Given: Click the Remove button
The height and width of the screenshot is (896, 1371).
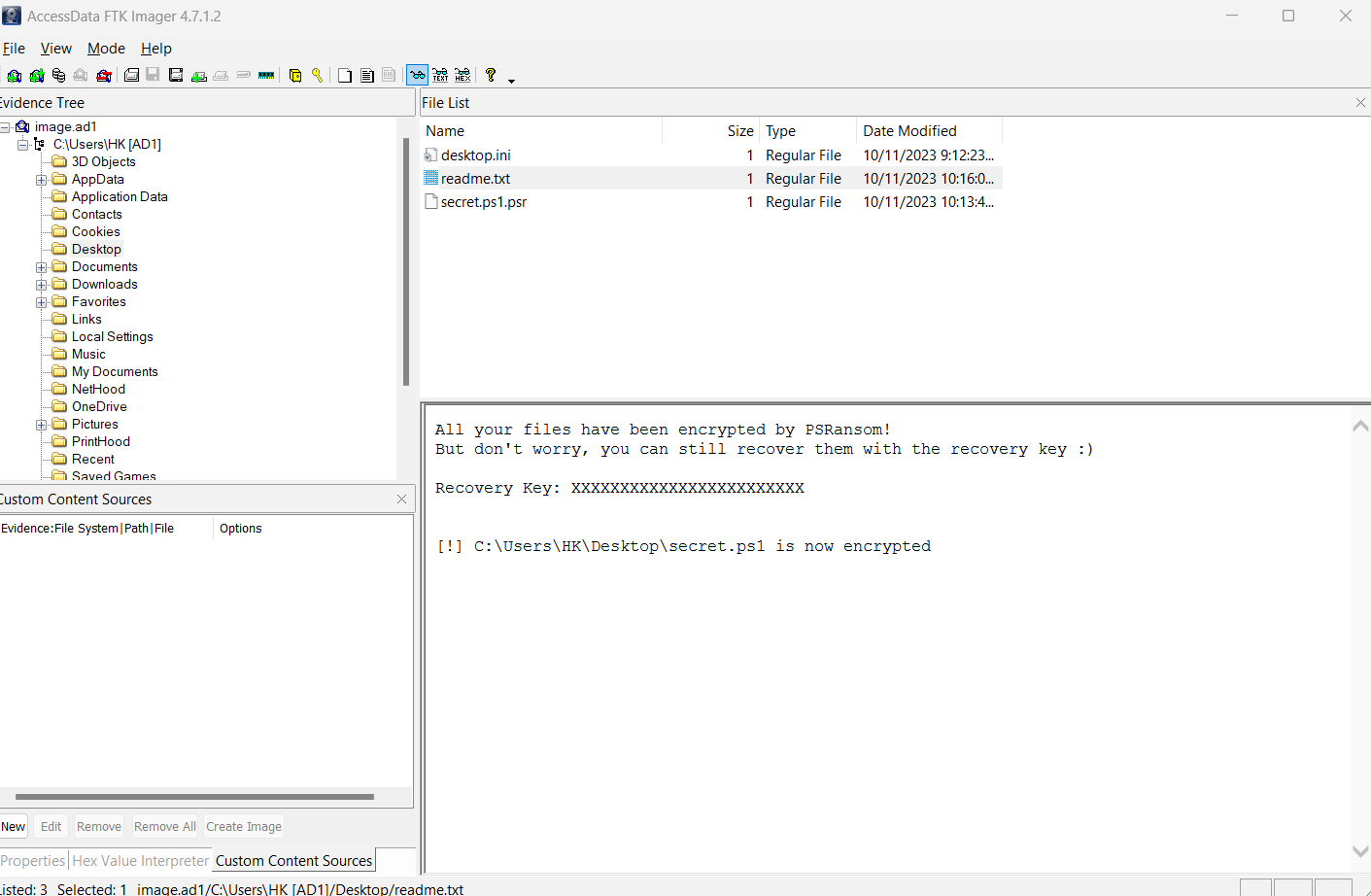Looking at the screenshot, I should click(x=99, y=827).
